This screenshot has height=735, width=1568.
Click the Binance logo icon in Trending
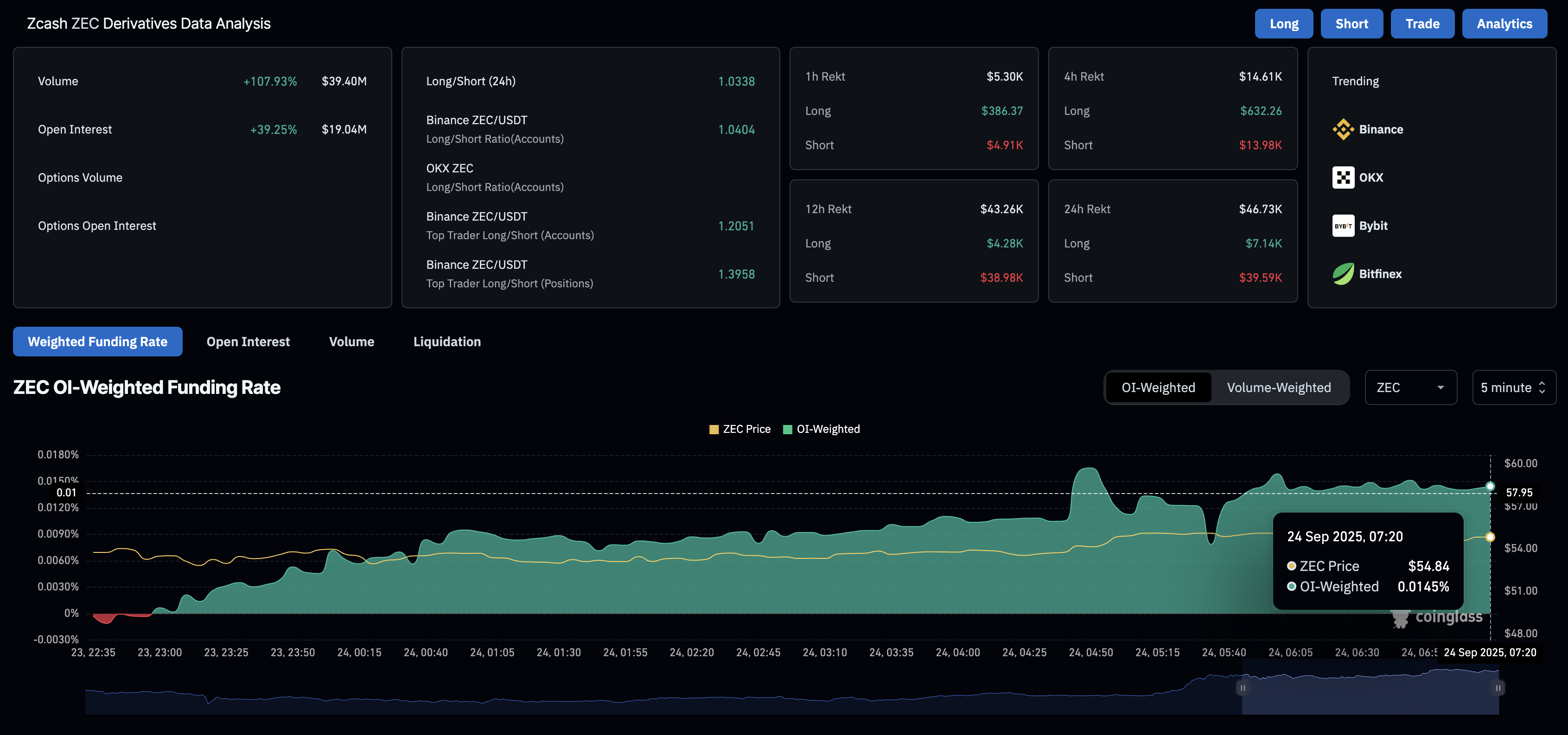click(x=1343, y=129)
